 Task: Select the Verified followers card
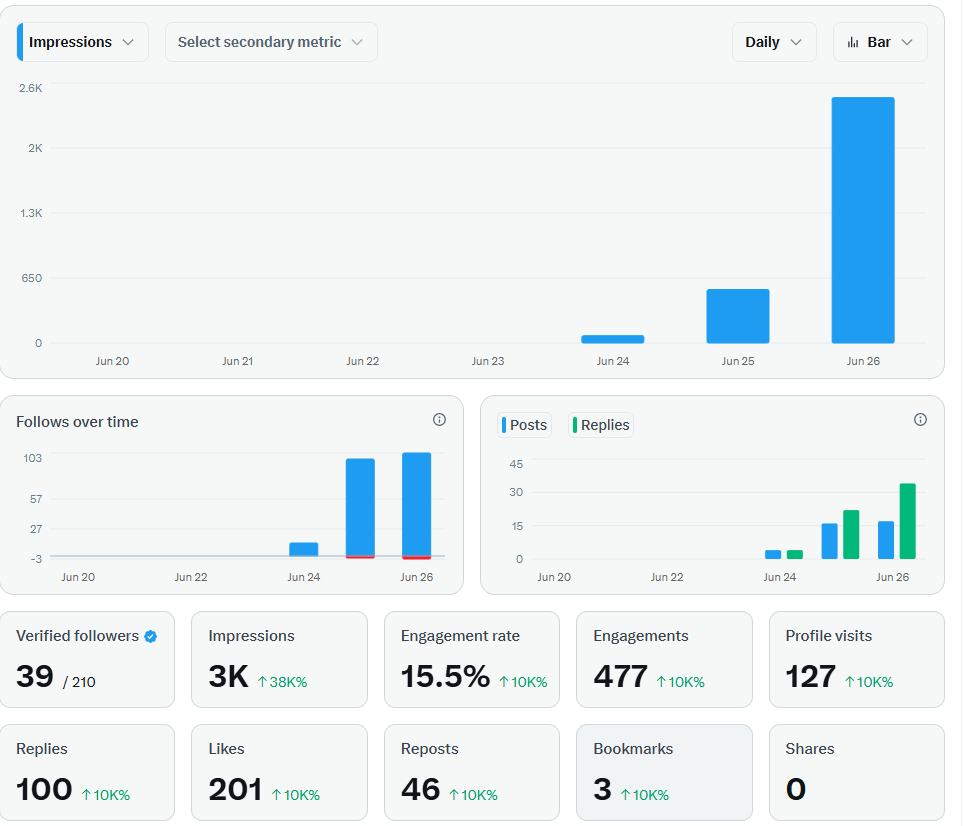pyautogui.click(x=87, y=659)
